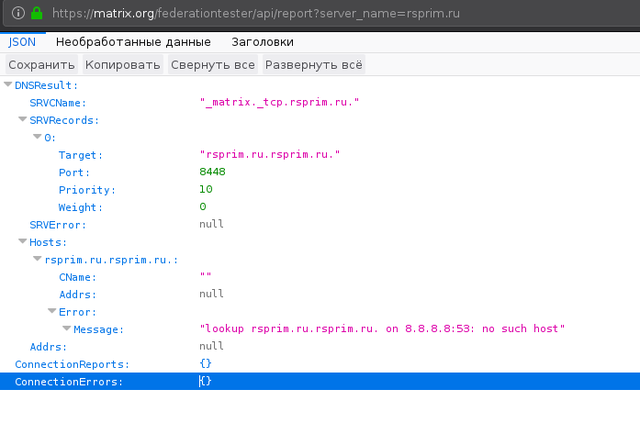Click the site information icon in address bar

[x=18, y=13]
